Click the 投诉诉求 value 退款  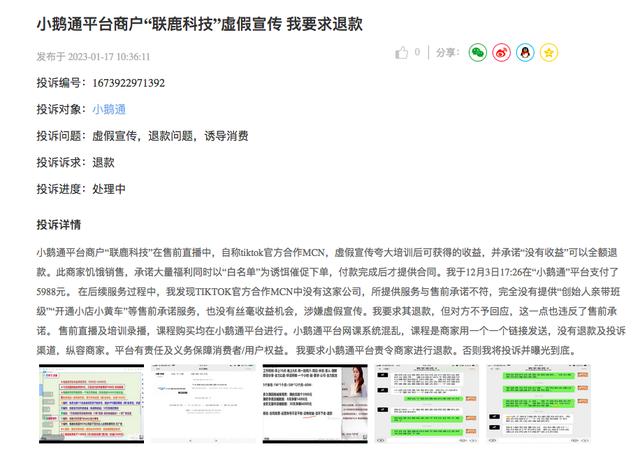click(103, 162)
